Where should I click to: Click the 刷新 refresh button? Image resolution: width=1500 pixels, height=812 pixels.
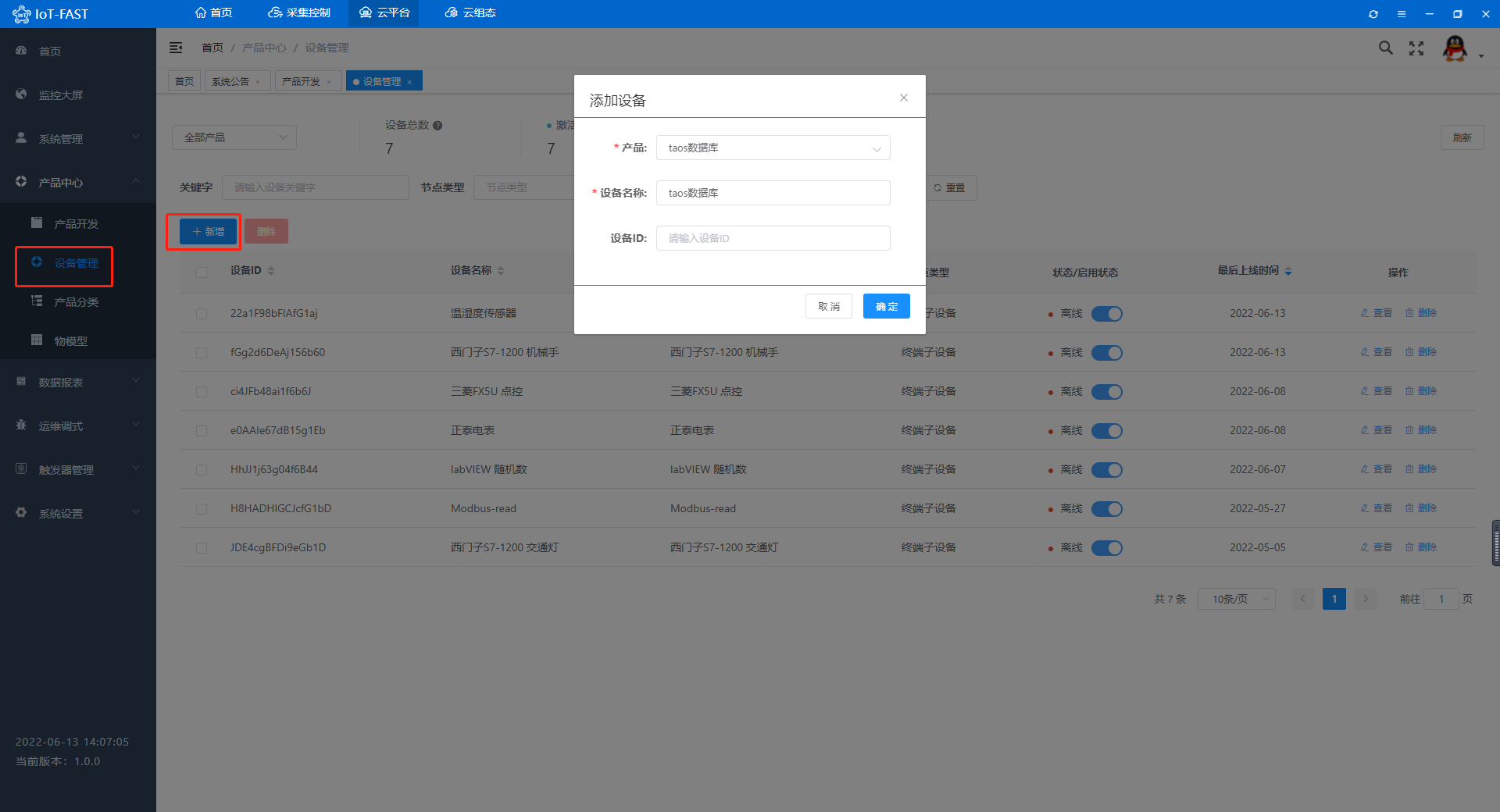1462,137
